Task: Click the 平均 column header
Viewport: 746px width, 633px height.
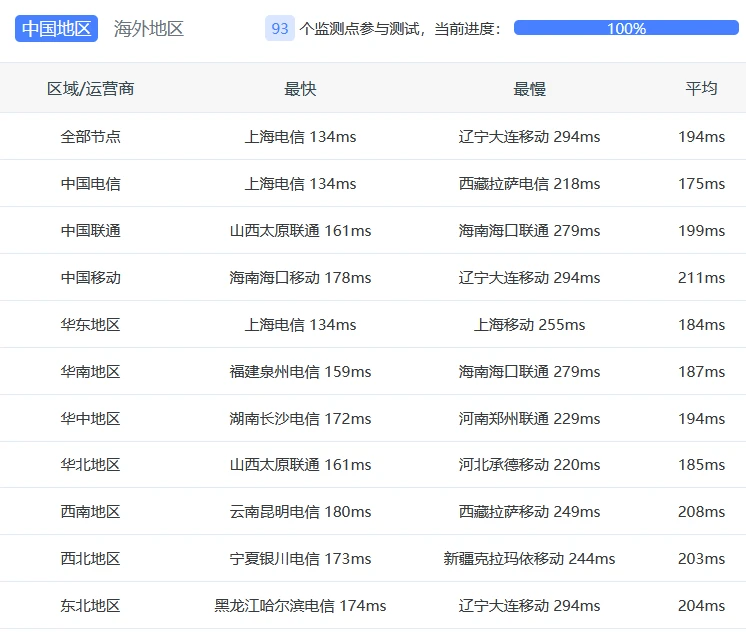Action: point(701,89)
